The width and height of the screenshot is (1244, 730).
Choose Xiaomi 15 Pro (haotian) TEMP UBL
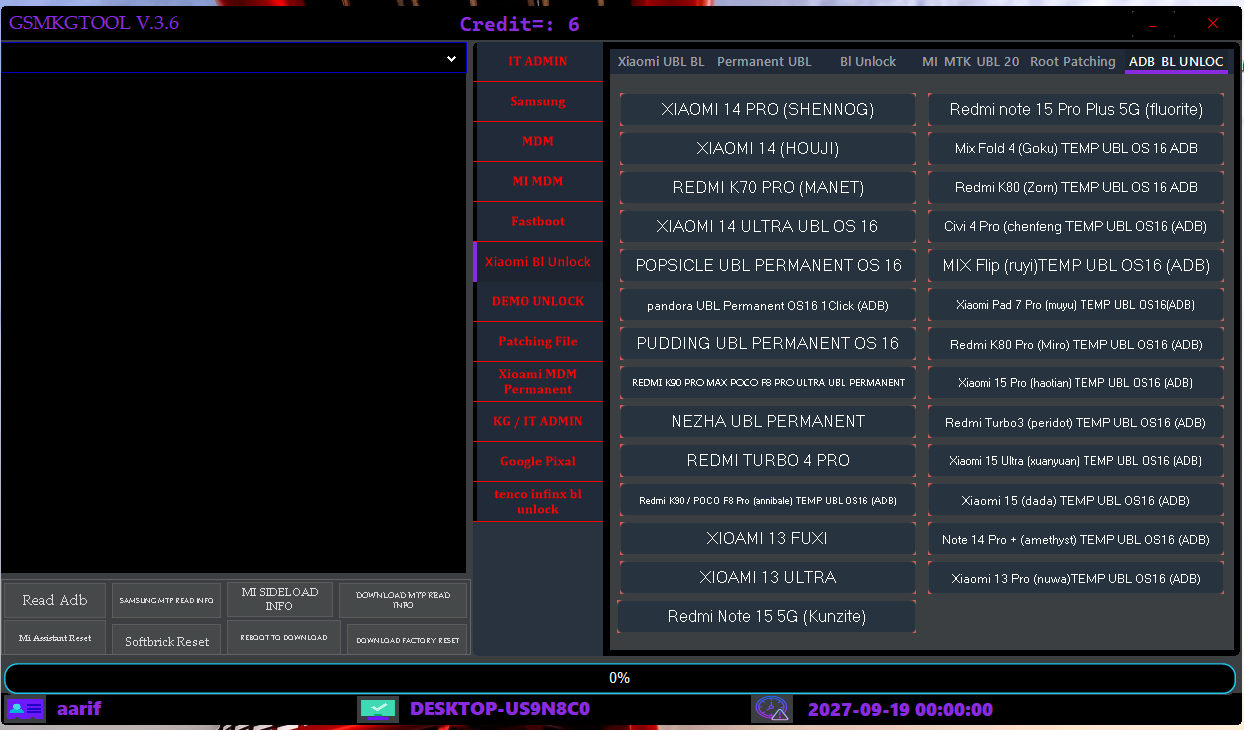pos(1076,383)
